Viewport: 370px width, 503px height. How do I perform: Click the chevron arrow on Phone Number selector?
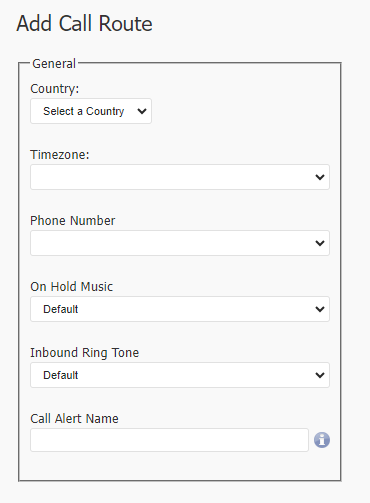click(x=320, y=243)
